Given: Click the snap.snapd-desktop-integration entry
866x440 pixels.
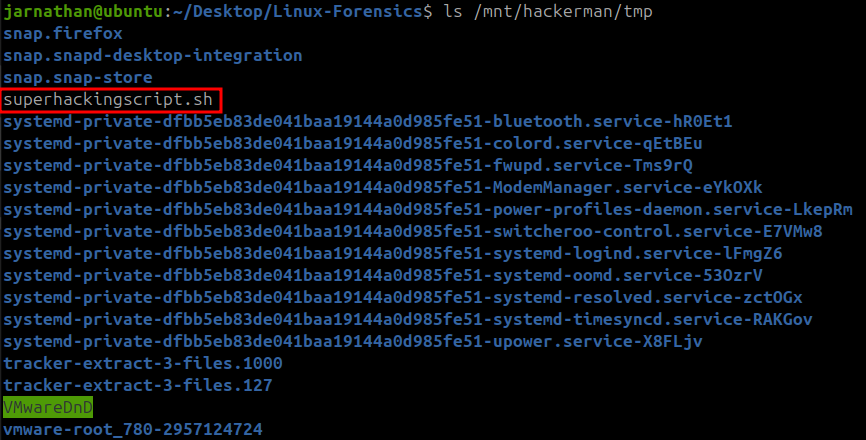Looking at the screenshot, I should tap(152, 56).
